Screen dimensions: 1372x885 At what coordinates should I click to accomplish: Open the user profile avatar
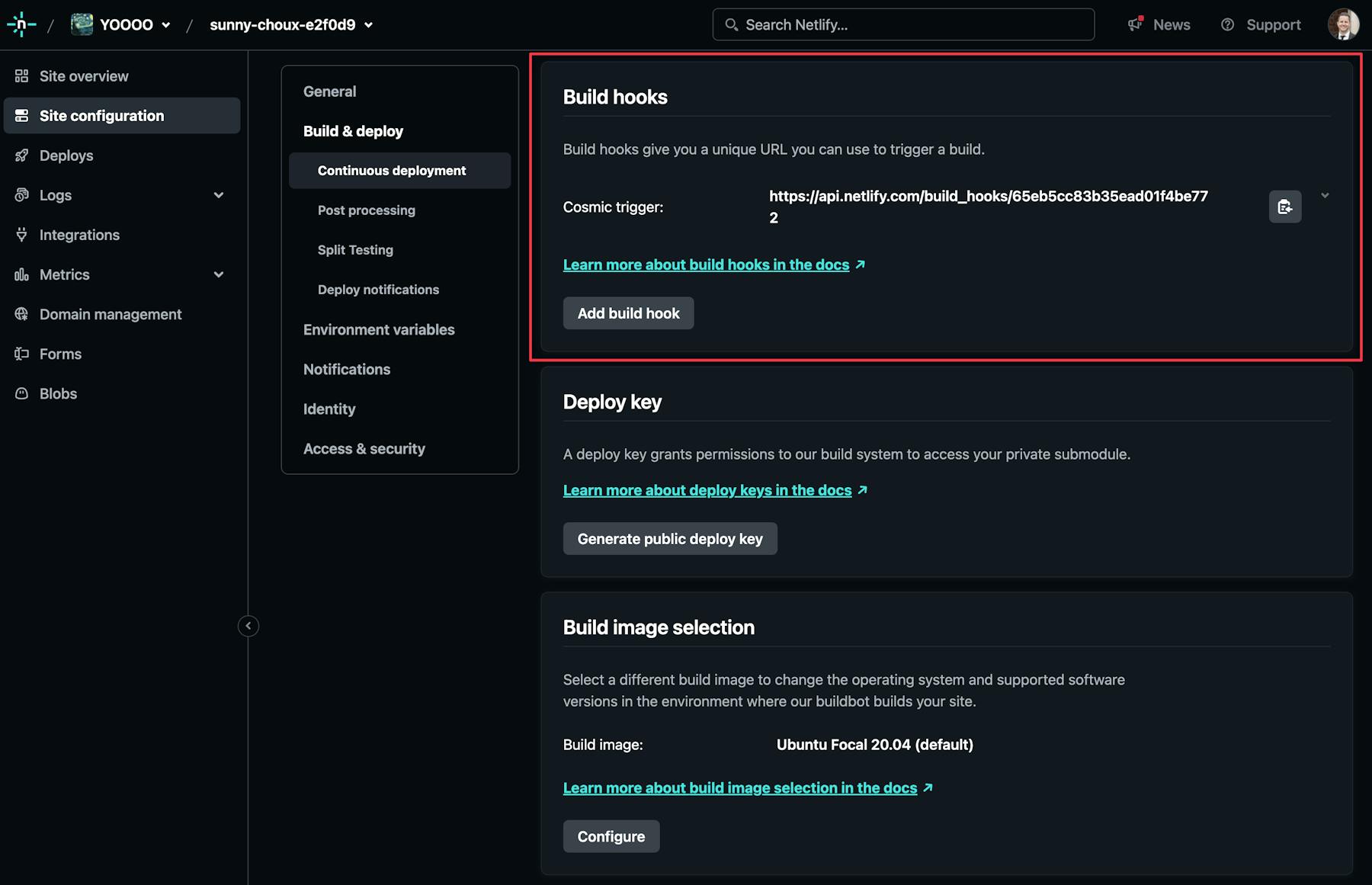click(x=1343, y=24)
